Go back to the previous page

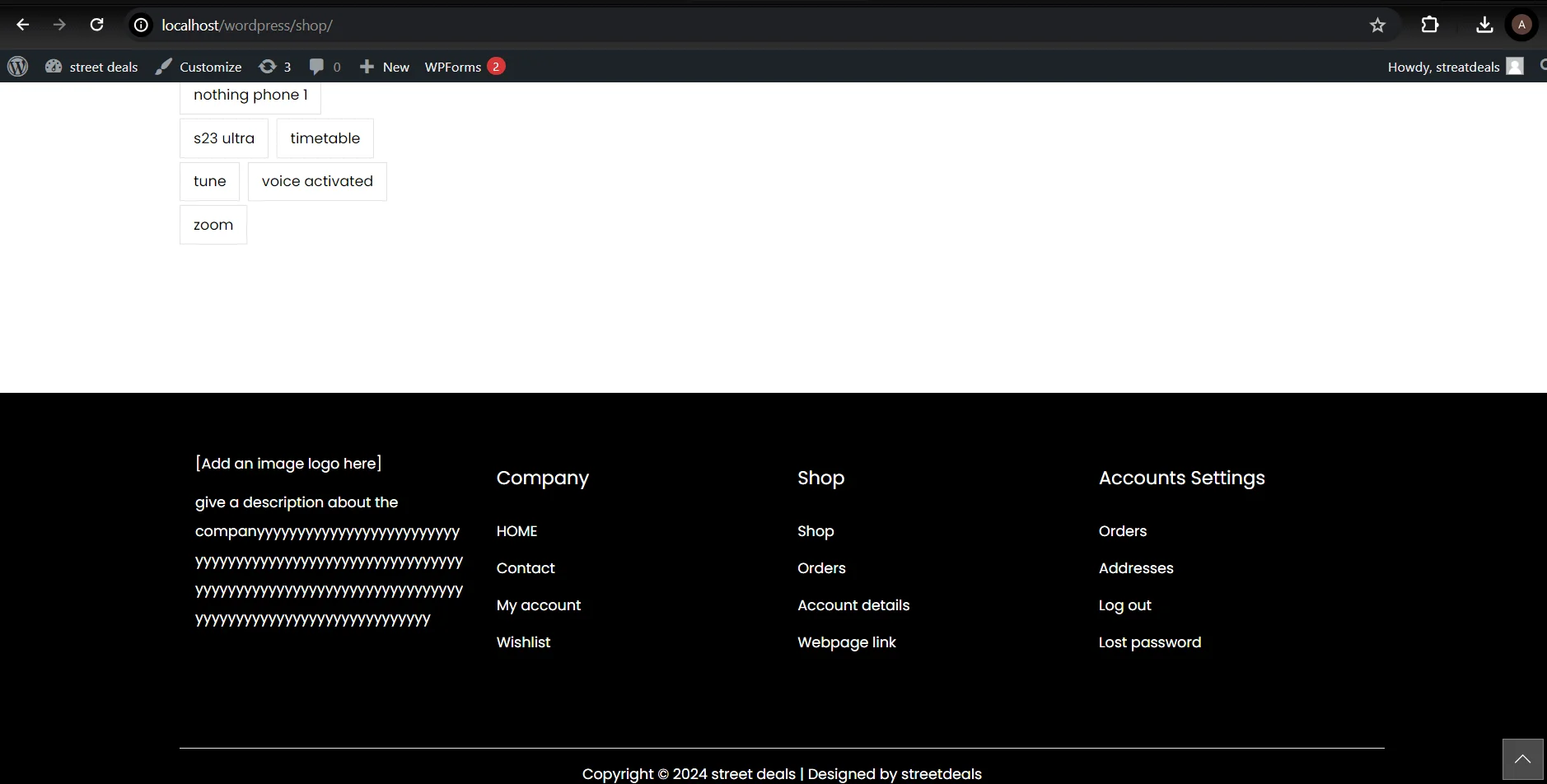tap(22, 25)
